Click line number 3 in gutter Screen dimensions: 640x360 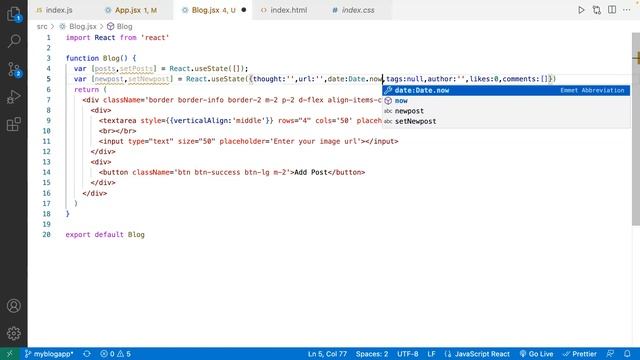49,58
